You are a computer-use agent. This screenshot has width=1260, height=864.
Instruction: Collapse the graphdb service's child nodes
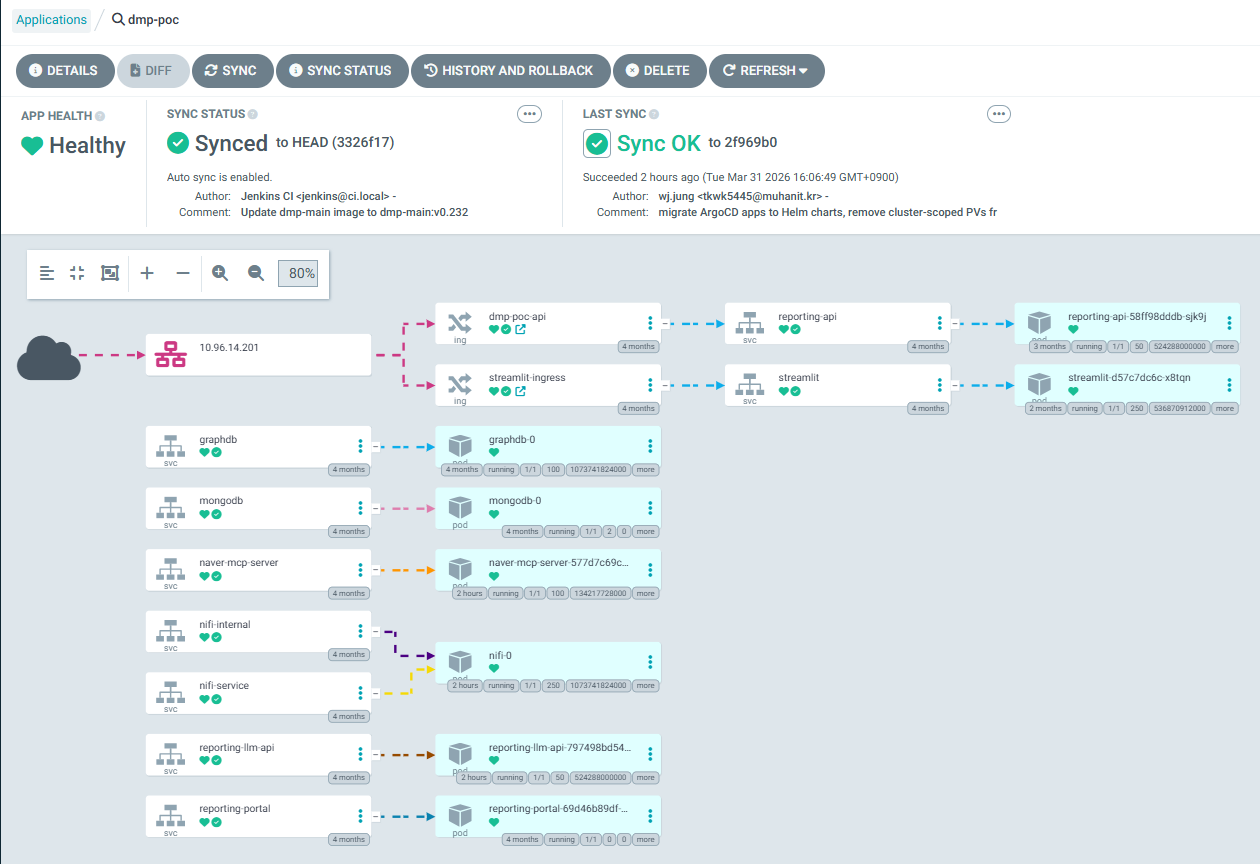coord(375,447)
